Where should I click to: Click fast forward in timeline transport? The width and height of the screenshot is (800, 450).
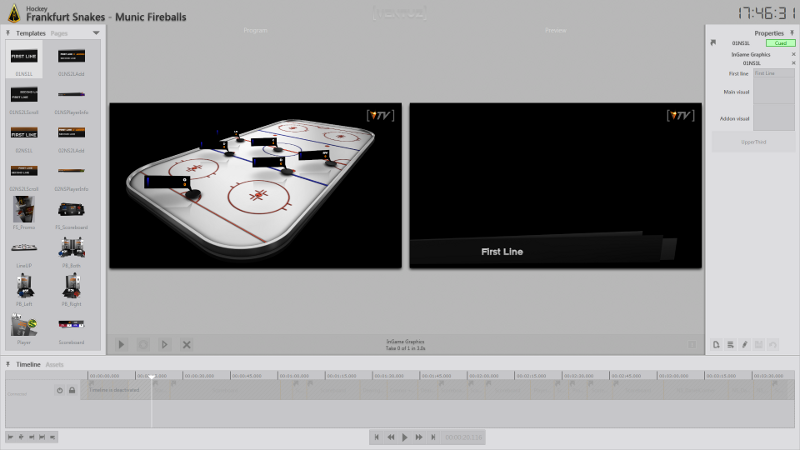point(418,437)
